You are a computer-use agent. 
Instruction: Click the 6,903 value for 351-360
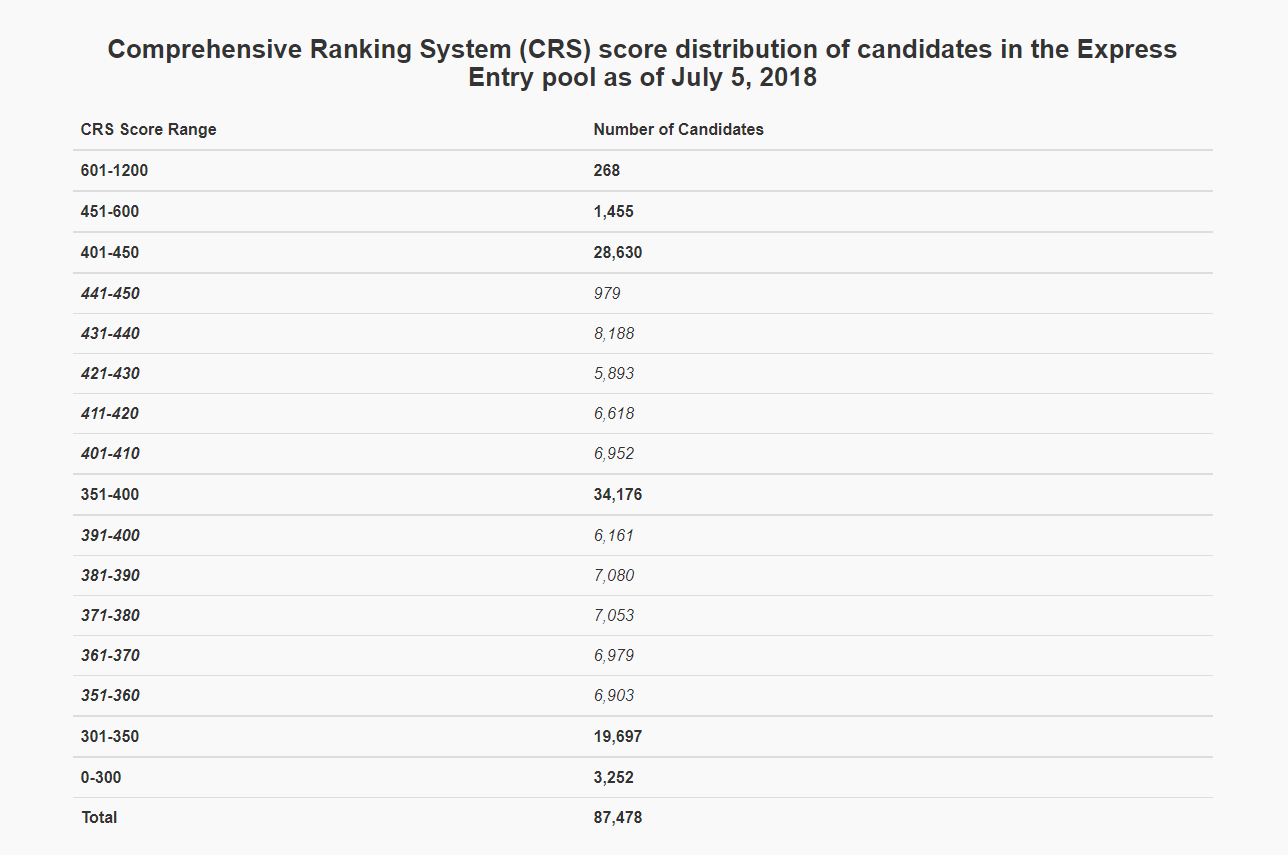pyautogui.click(x=613, y=696)
